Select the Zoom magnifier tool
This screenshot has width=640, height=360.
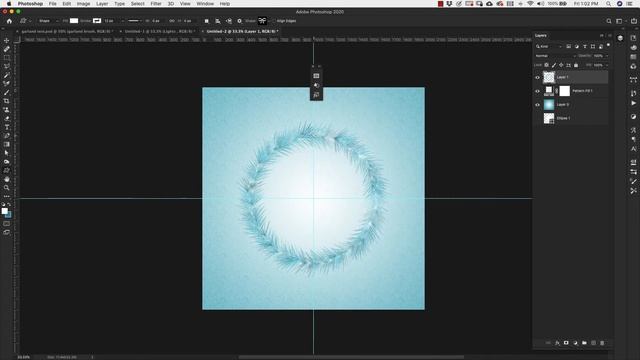tap(7, 188)
